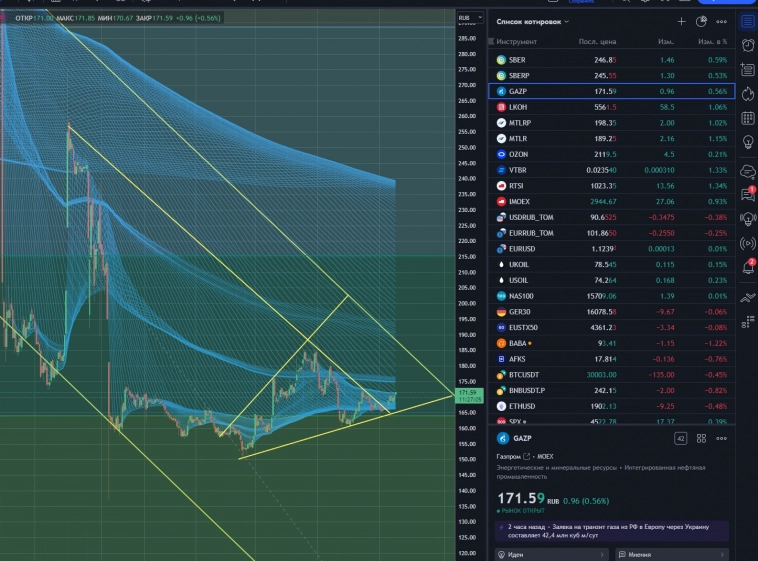This screenshot has height=561, width=758.
Task: Click grid layout icon in GAZP details
Action: (x=703, y=438)
